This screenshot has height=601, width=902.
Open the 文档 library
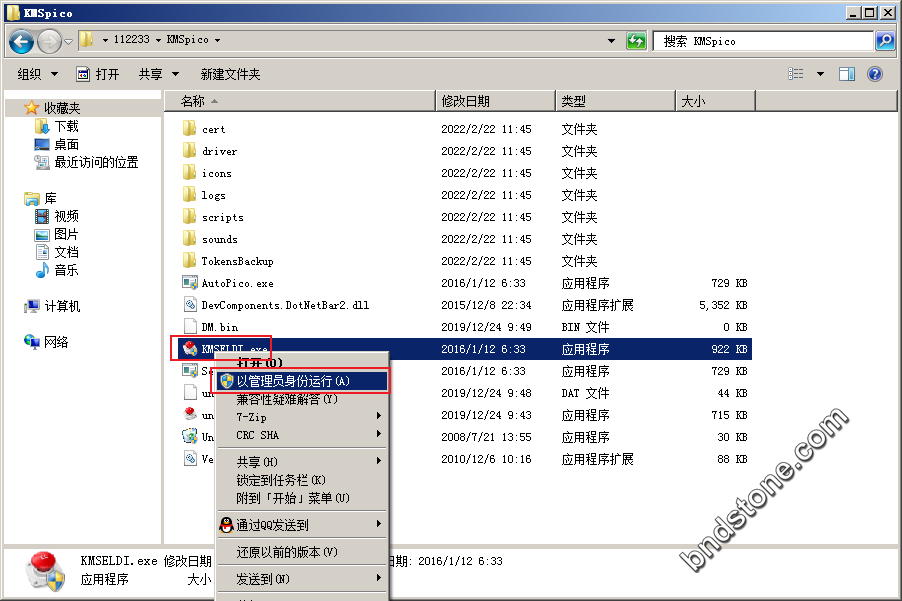coord(66,252)
